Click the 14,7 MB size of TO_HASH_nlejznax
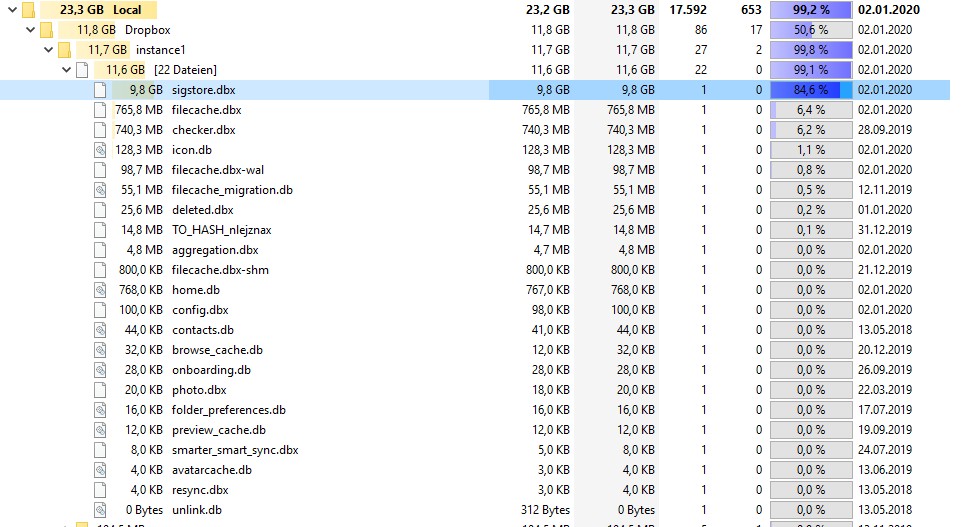 549,230
